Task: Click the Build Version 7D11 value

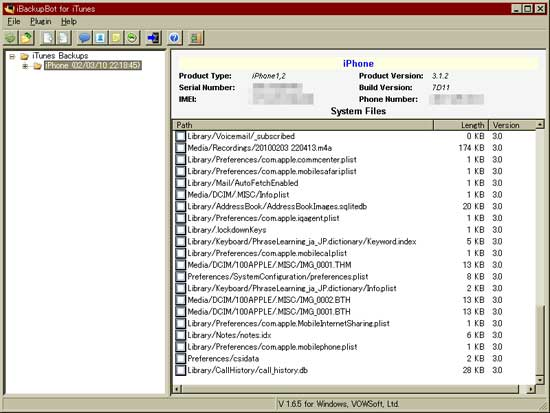Action: pos(441,87)
